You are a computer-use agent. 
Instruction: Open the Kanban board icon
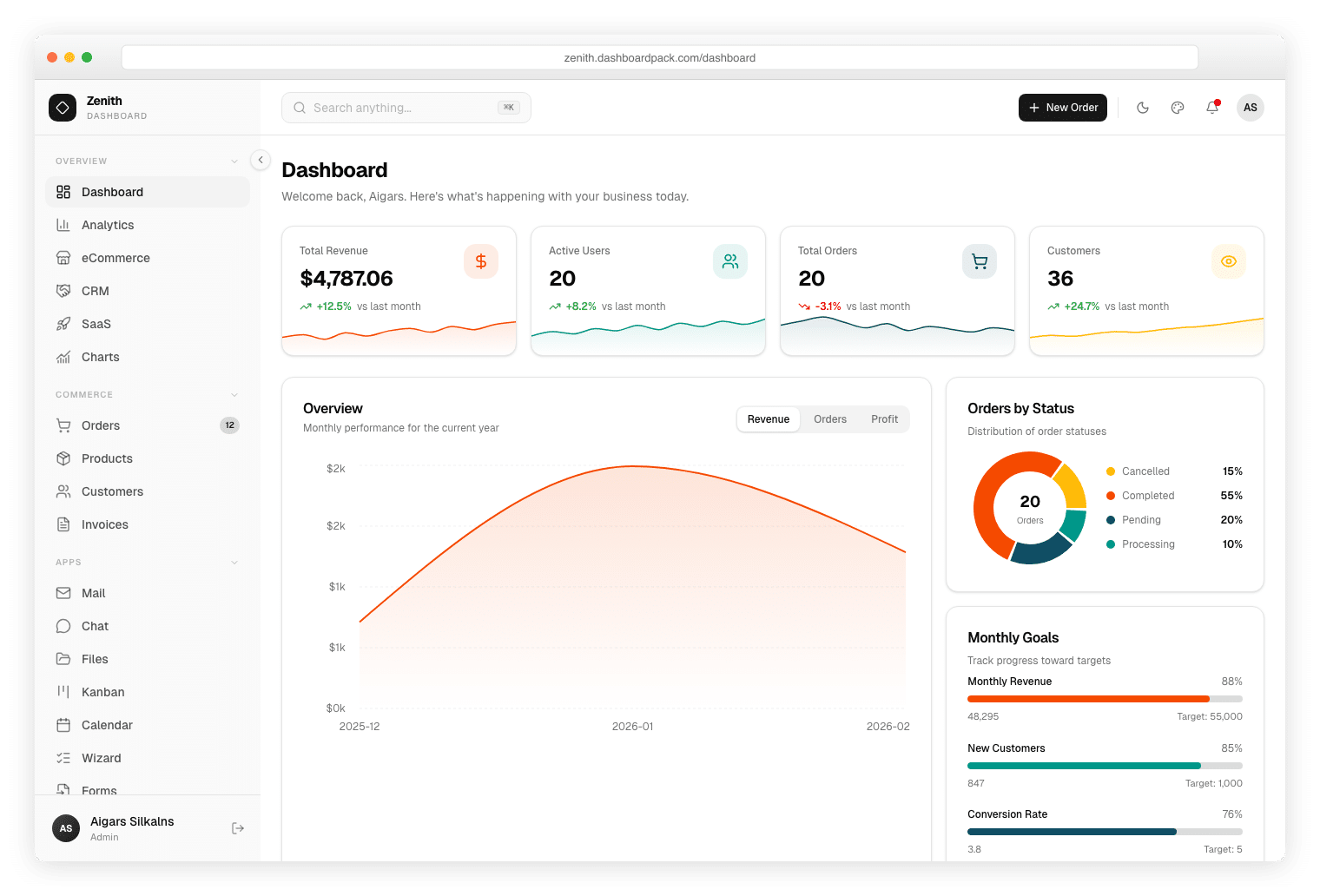coord(63,692)
